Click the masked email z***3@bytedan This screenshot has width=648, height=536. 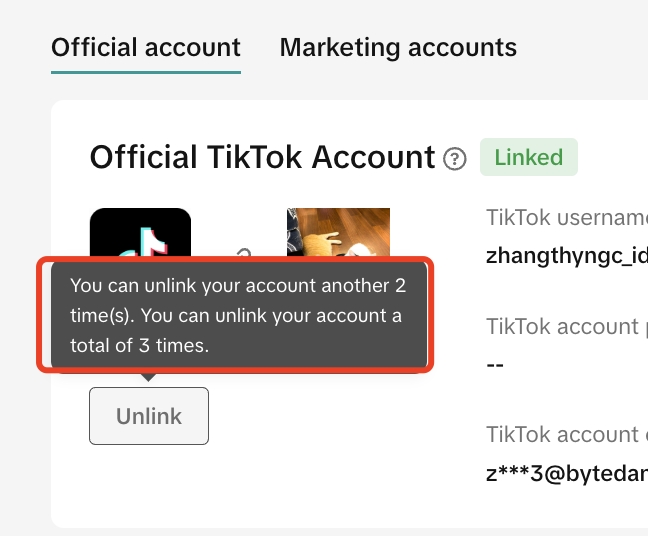(x=566, y=472)
